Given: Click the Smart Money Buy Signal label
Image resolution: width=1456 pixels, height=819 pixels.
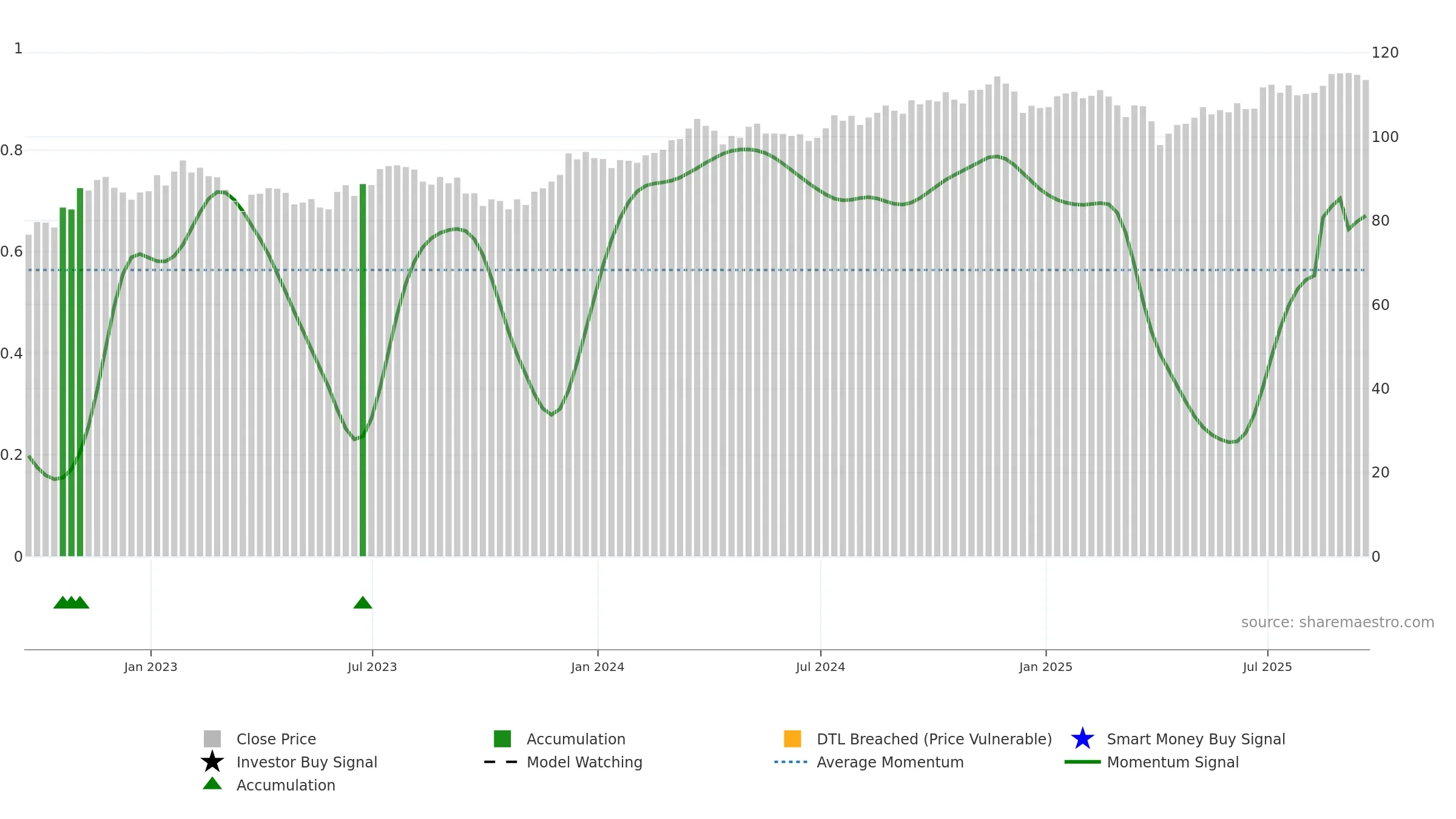Looking at the screenshot, I should [1196, 739].
